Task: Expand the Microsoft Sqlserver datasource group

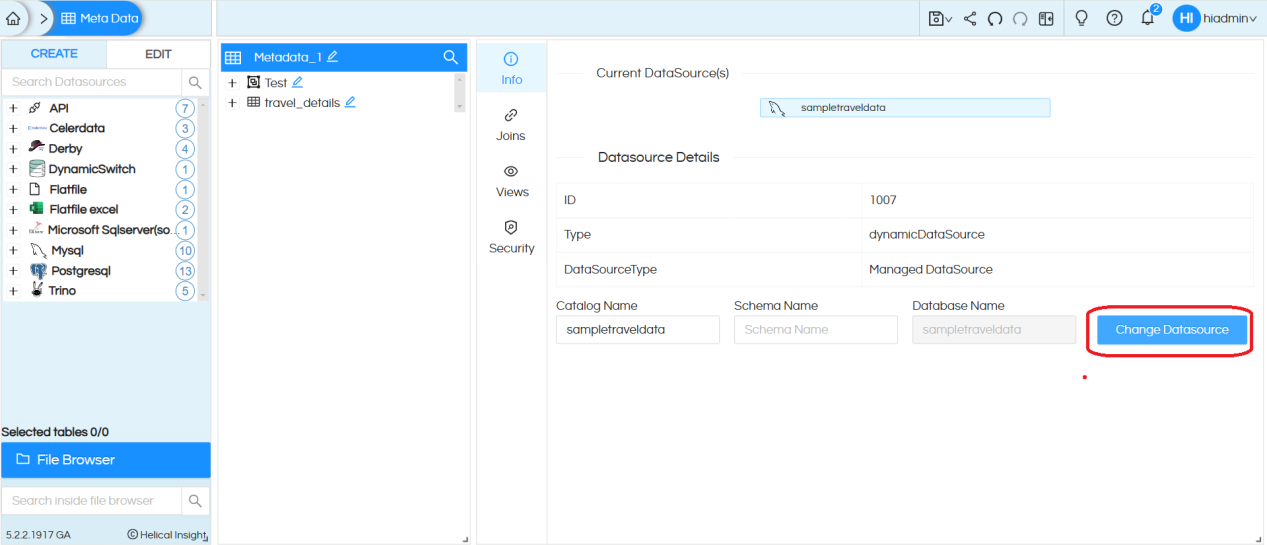Action: (x=13, y=230)
